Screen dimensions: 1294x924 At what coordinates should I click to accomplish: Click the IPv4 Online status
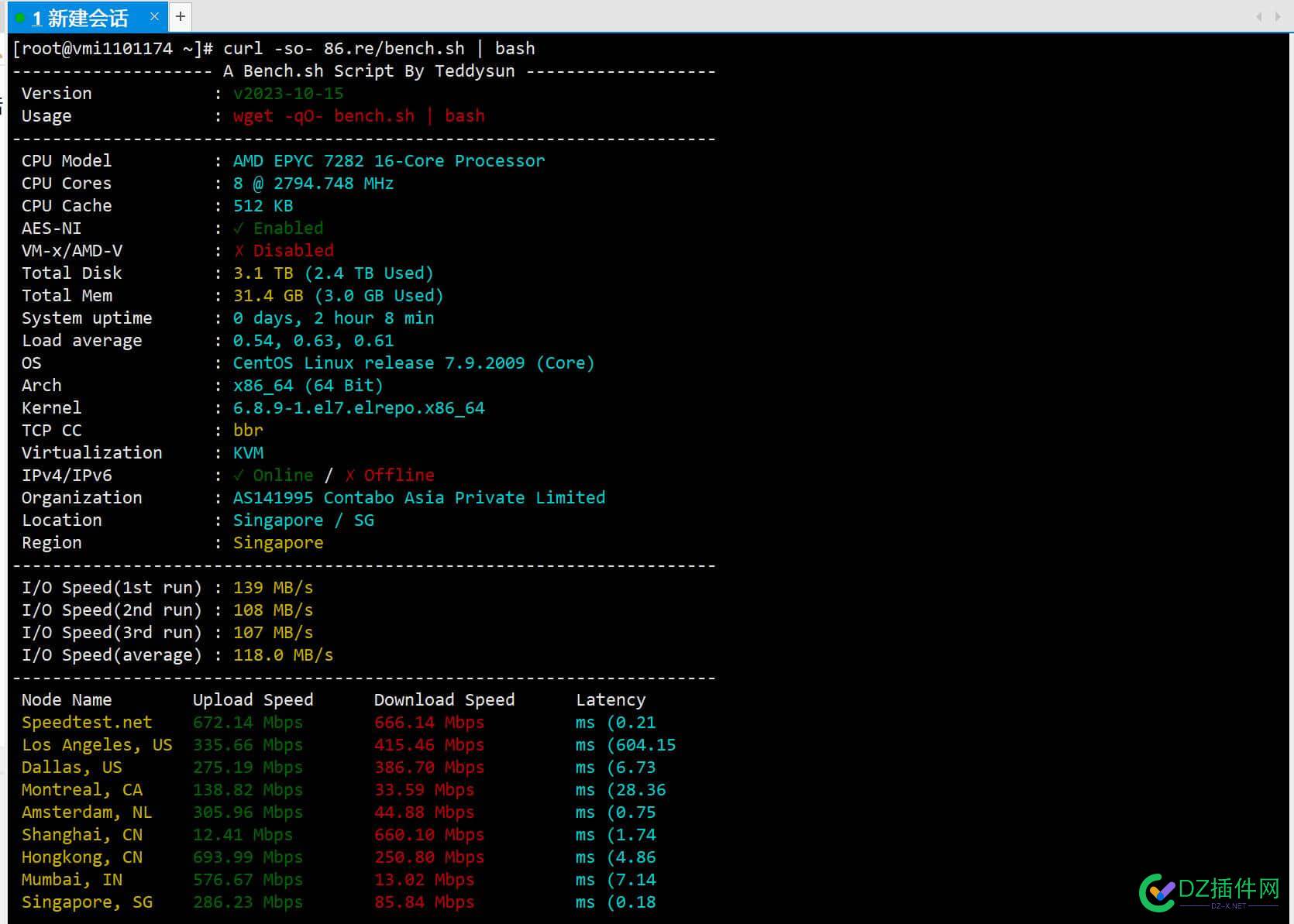274,475
